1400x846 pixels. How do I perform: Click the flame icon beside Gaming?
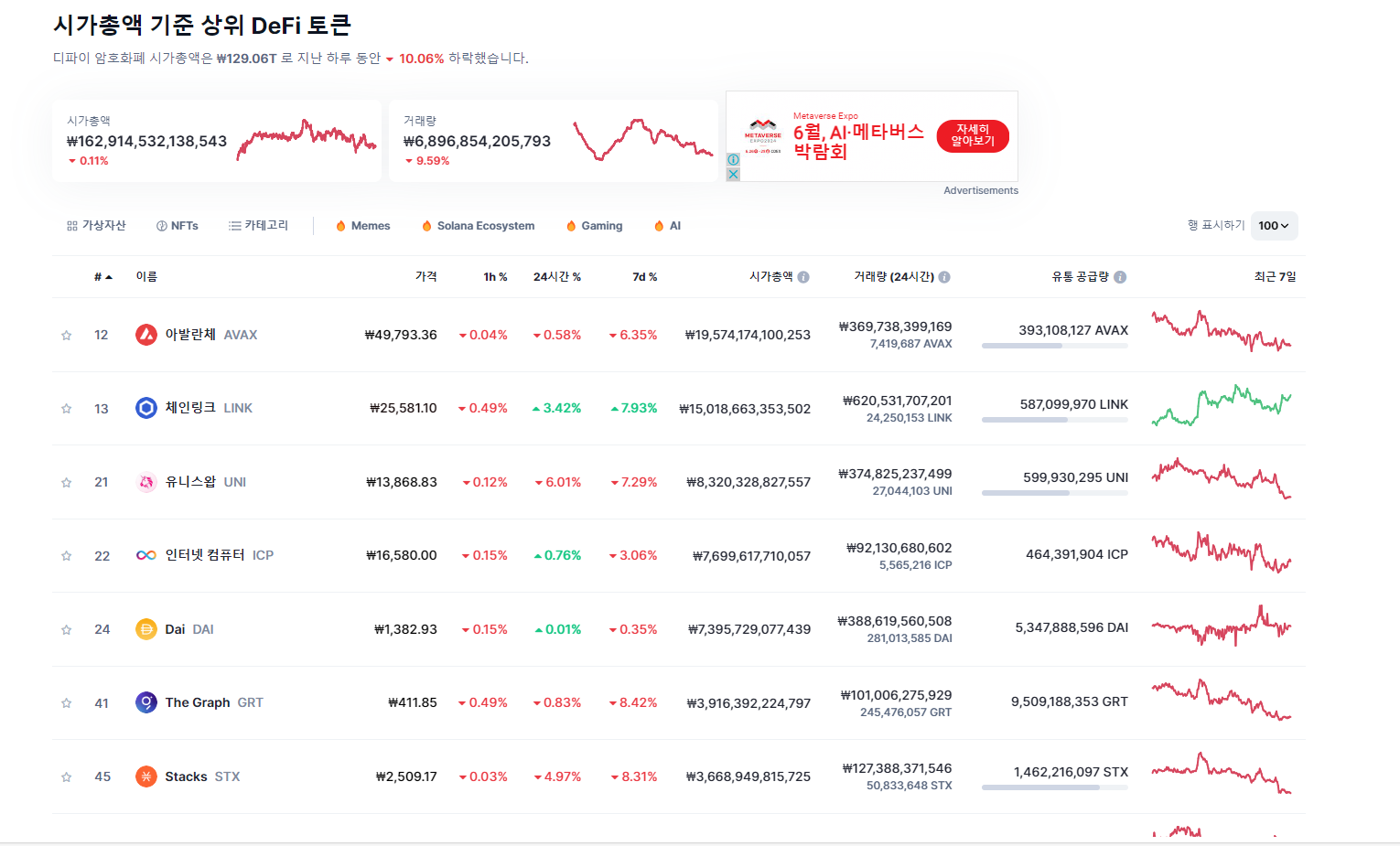click(x=571, y=226)
